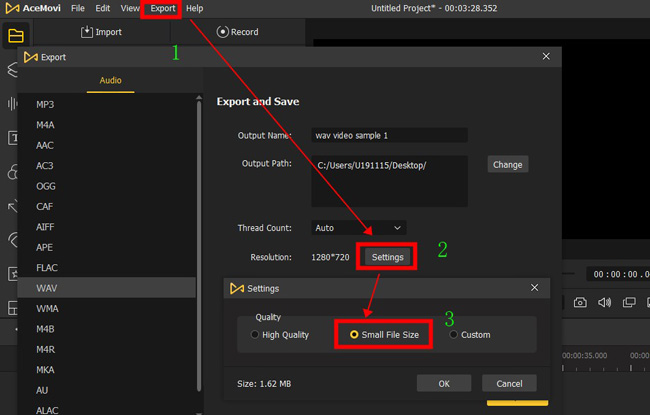Click Cancel in Settings dialog

[x=509, y=383]
